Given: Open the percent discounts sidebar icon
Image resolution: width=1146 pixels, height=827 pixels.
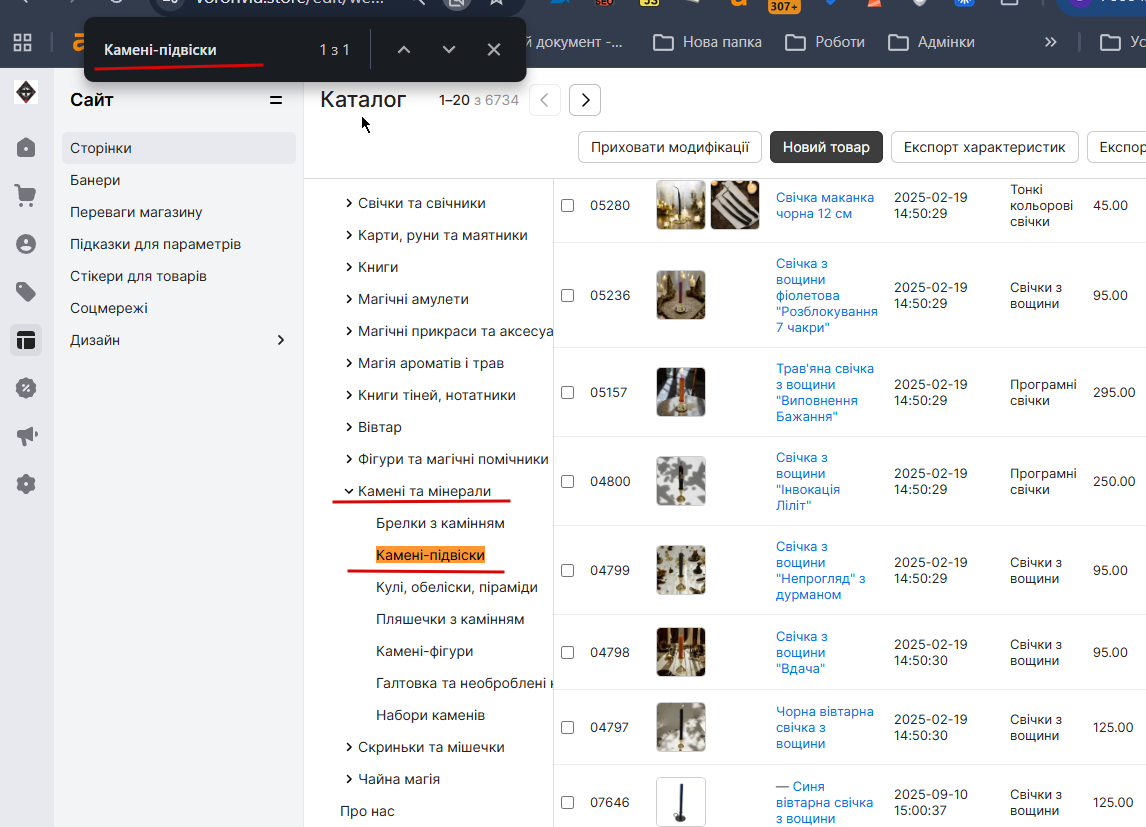Looking at the screenshot, I should click(x=26, y=388).
